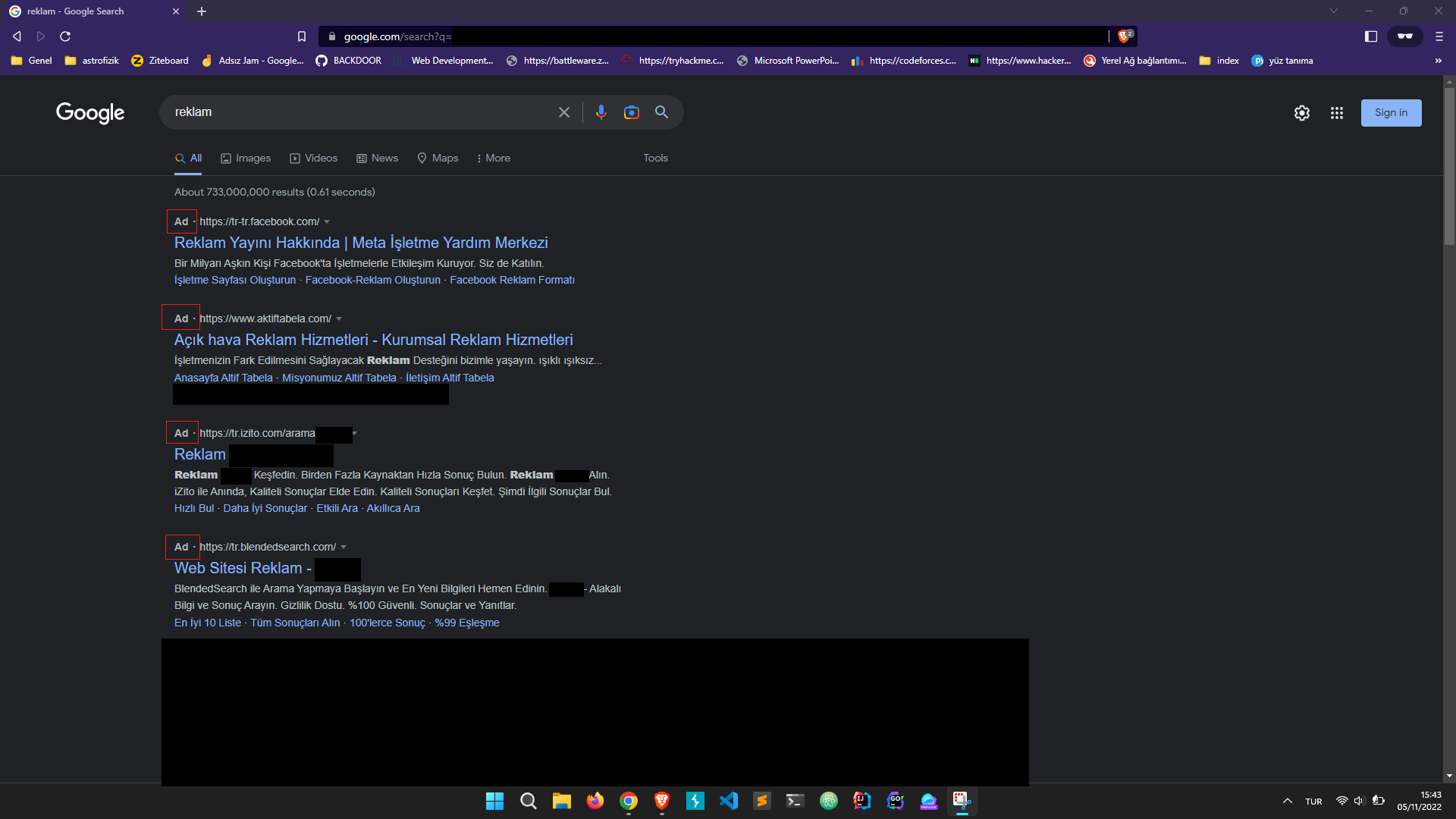Launch Visual Studio Code from the taskbar
The height and width of the screenshot is (819, 1456).
click(729, 801)
